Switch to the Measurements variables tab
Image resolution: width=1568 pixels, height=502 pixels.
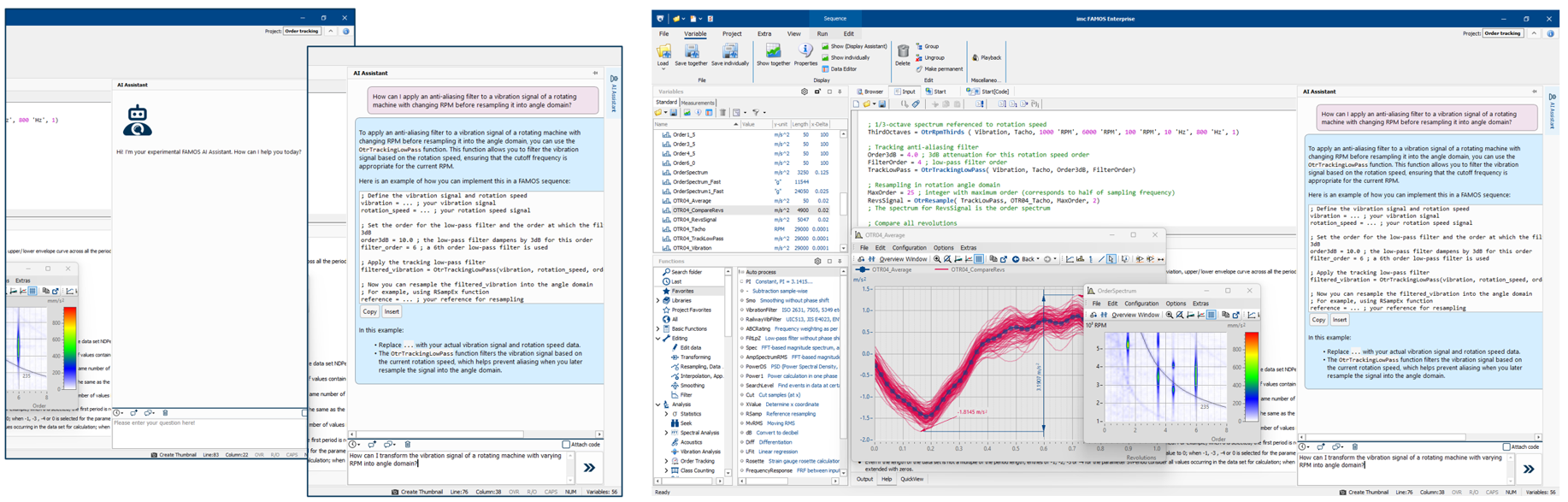pyautogui.click(x=698, y=103)
